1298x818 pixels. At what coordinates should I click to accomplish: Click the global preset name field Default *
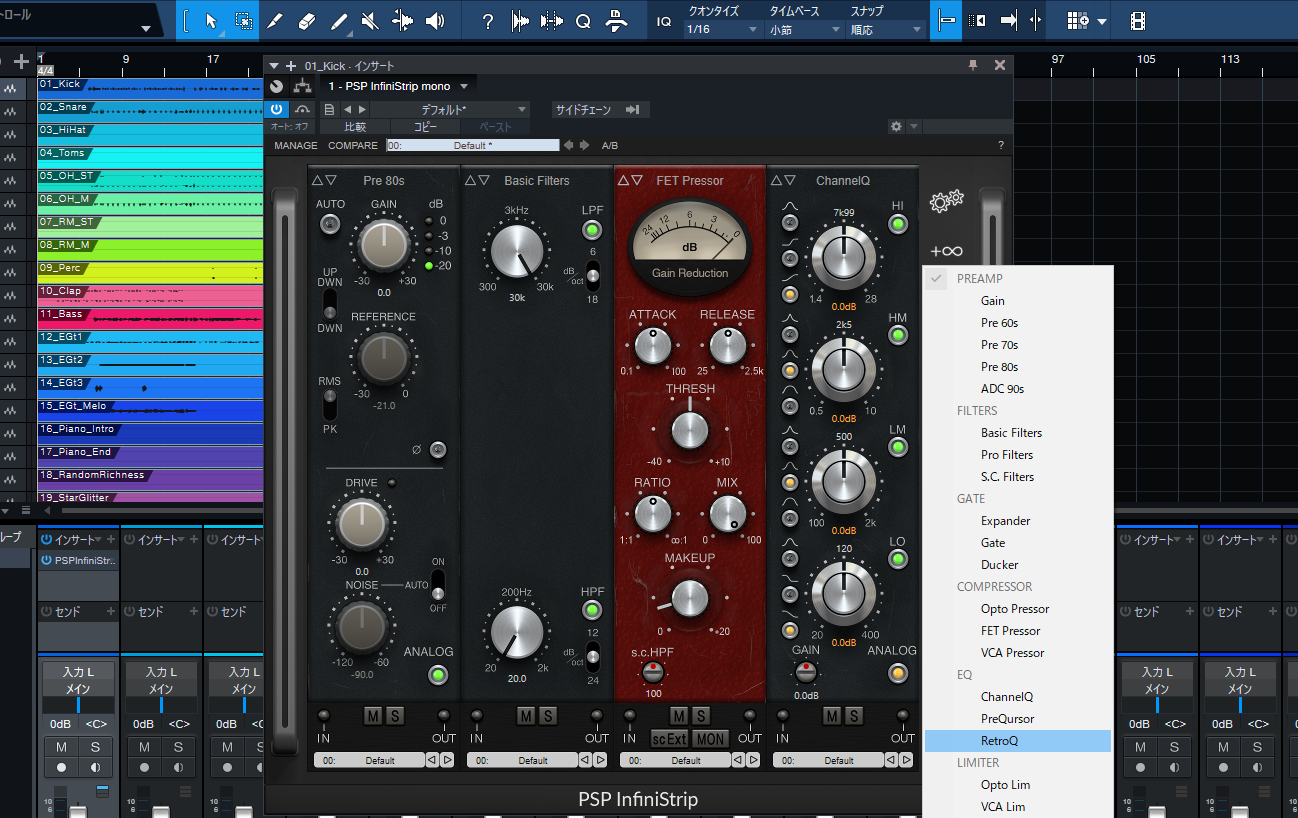pyautogui.click(x=472, y=145)
